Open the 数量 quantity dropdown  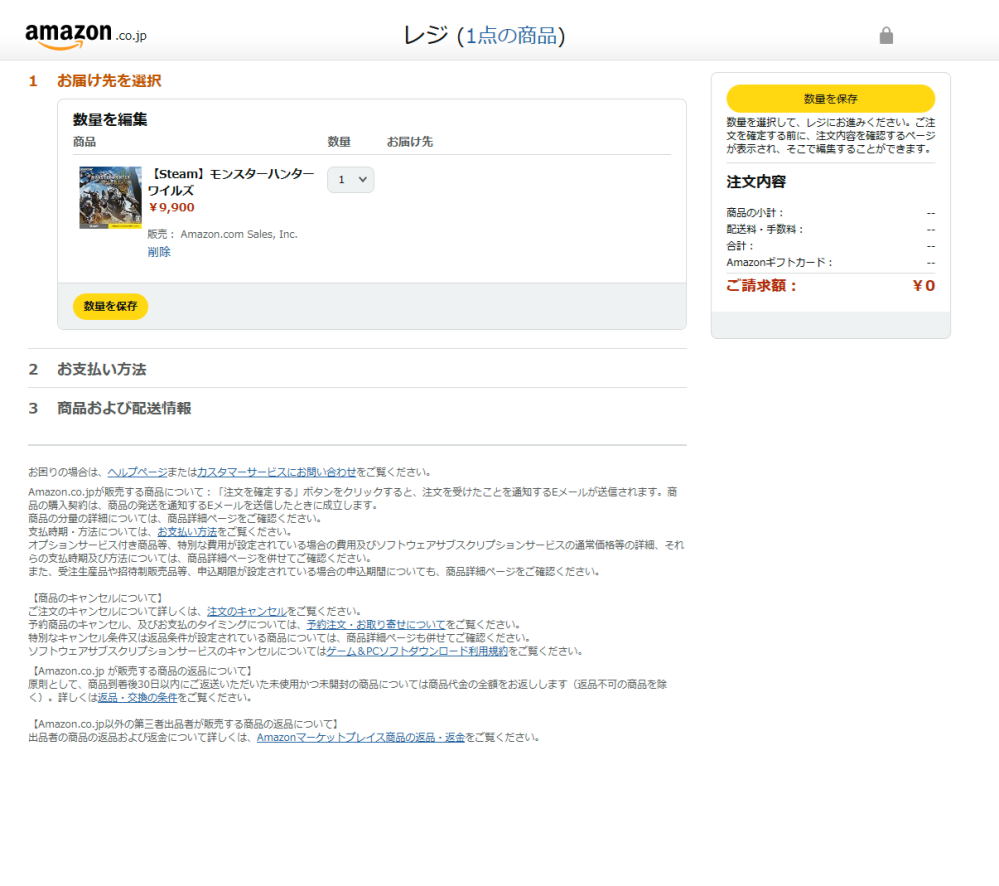pos(350,180)
